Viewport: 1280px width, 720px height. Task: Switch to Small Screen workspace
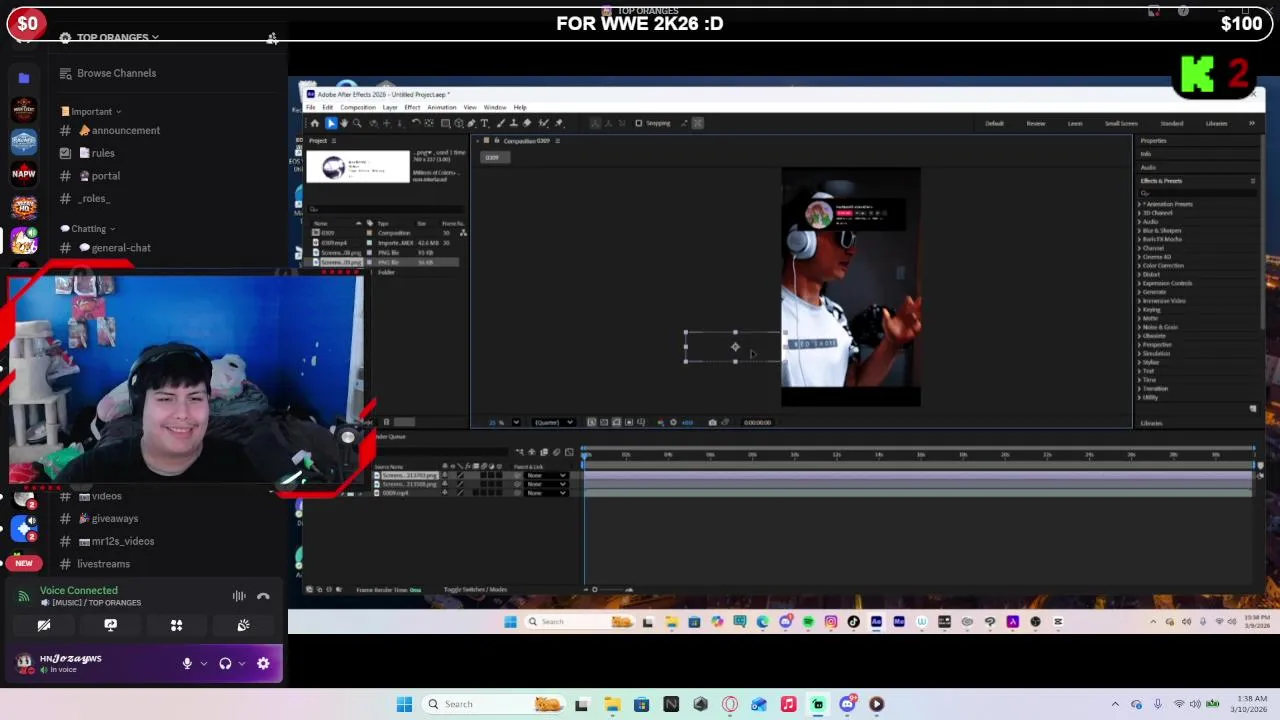(1121, 123)
